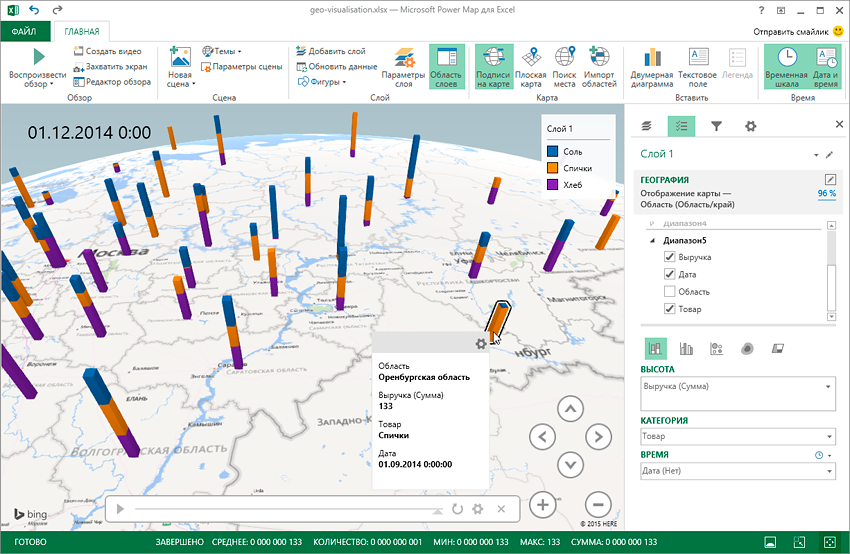Open the Товар category dropdown
Screen dimensions: 850x554
point(829,436)
